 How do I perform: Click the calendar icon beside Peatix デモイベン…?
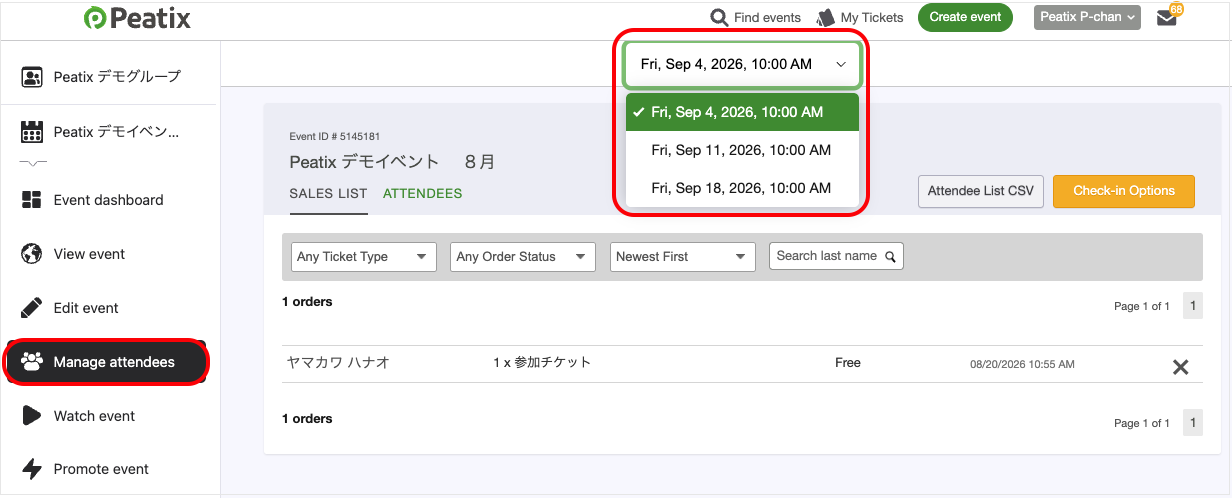[x=32, y=131]
